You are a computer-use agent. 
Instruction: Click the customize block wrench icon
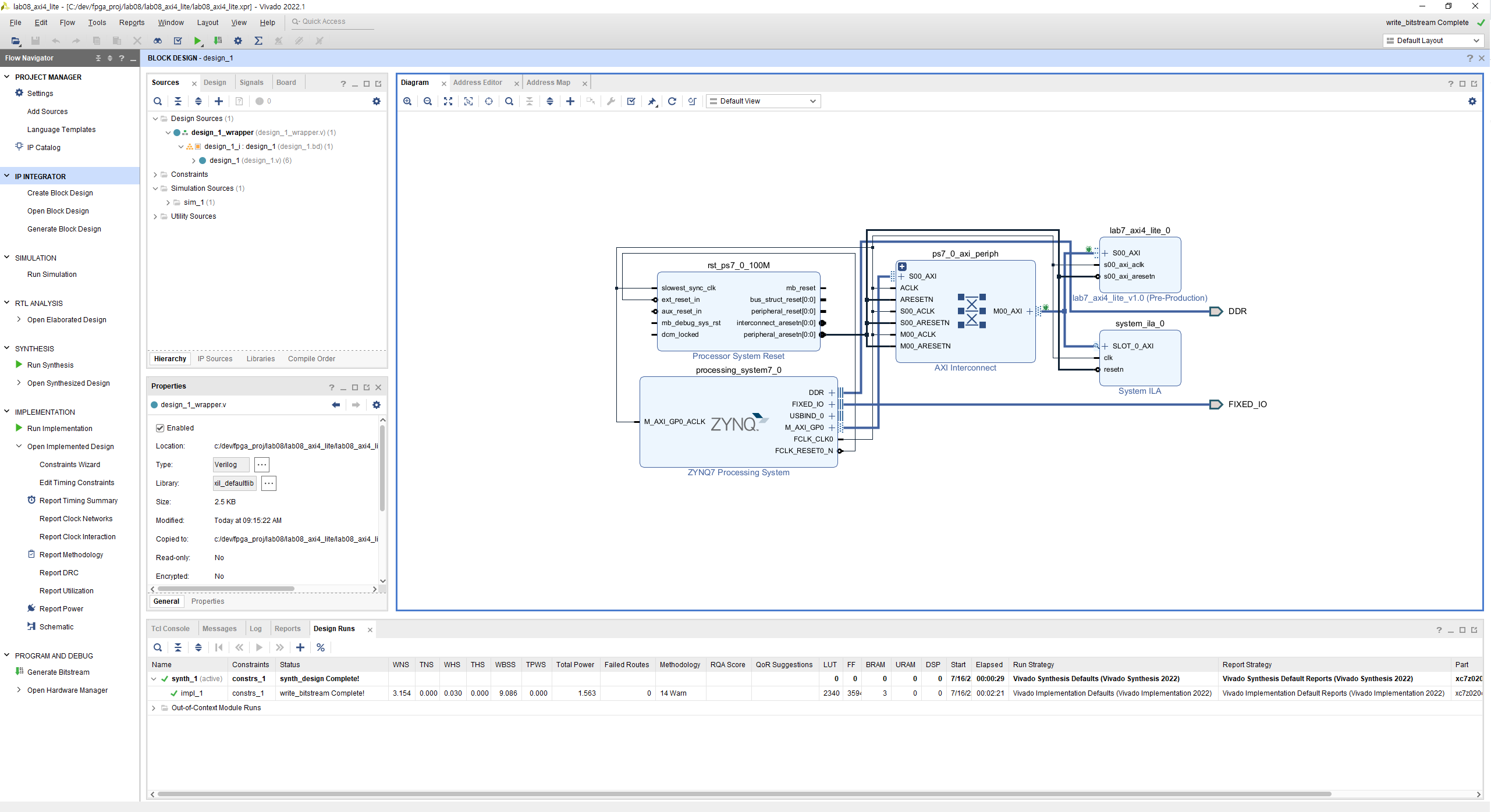(611, 101)
